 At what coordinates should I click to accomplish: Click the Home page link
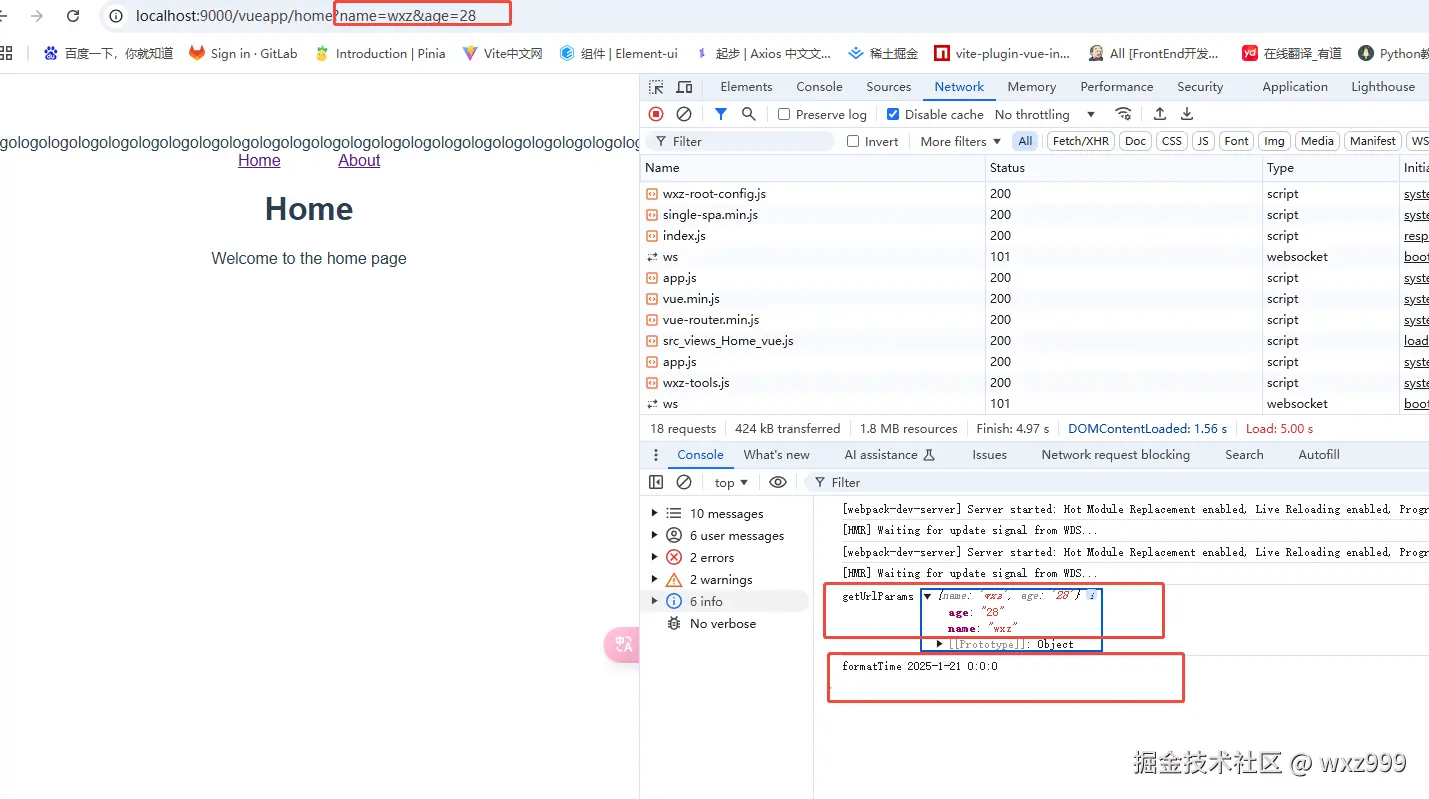(259, 160)
